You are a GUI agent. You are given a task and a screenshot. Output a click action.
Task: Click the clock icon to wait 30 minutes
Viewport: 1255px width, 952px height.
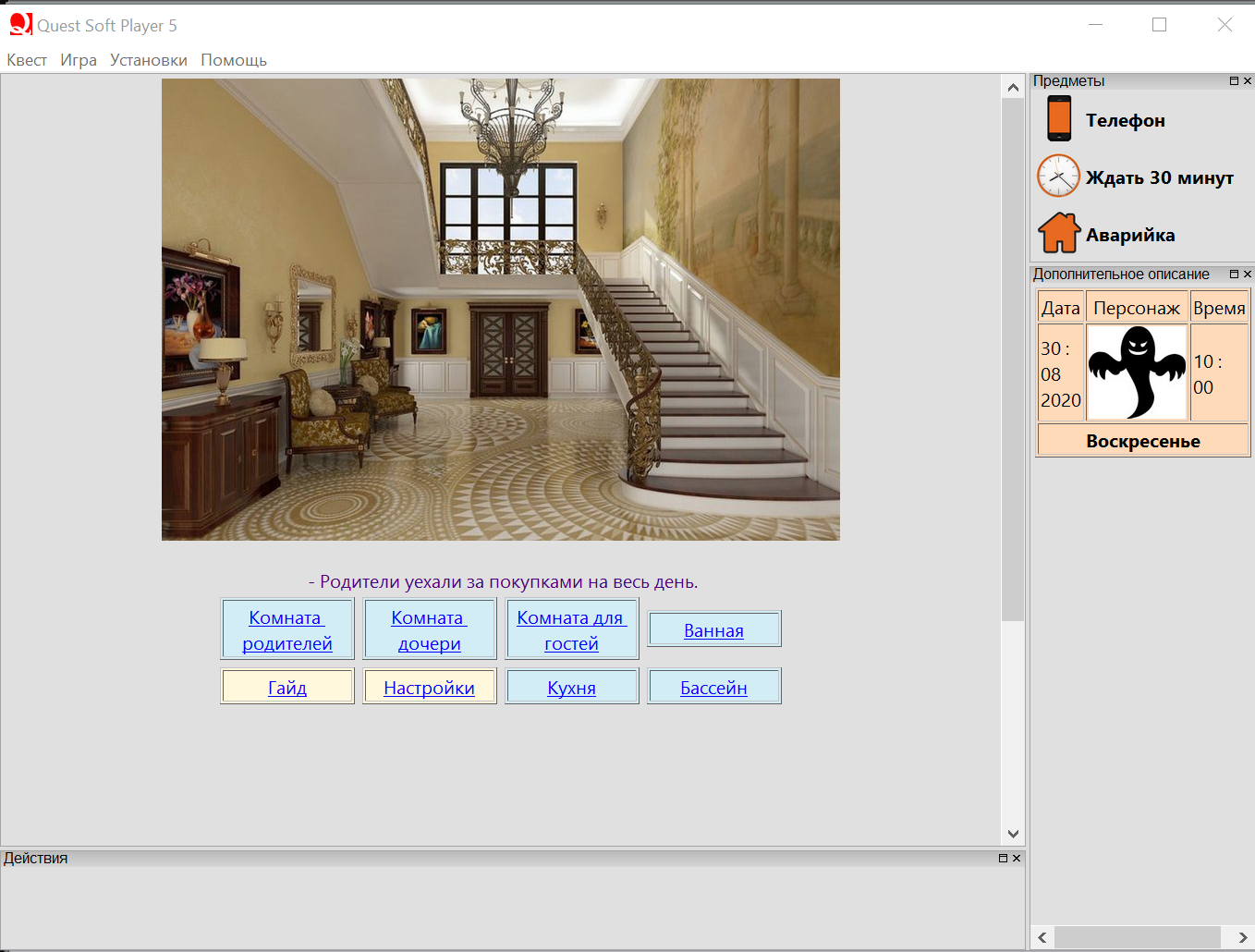click(x=1058, y=176)
